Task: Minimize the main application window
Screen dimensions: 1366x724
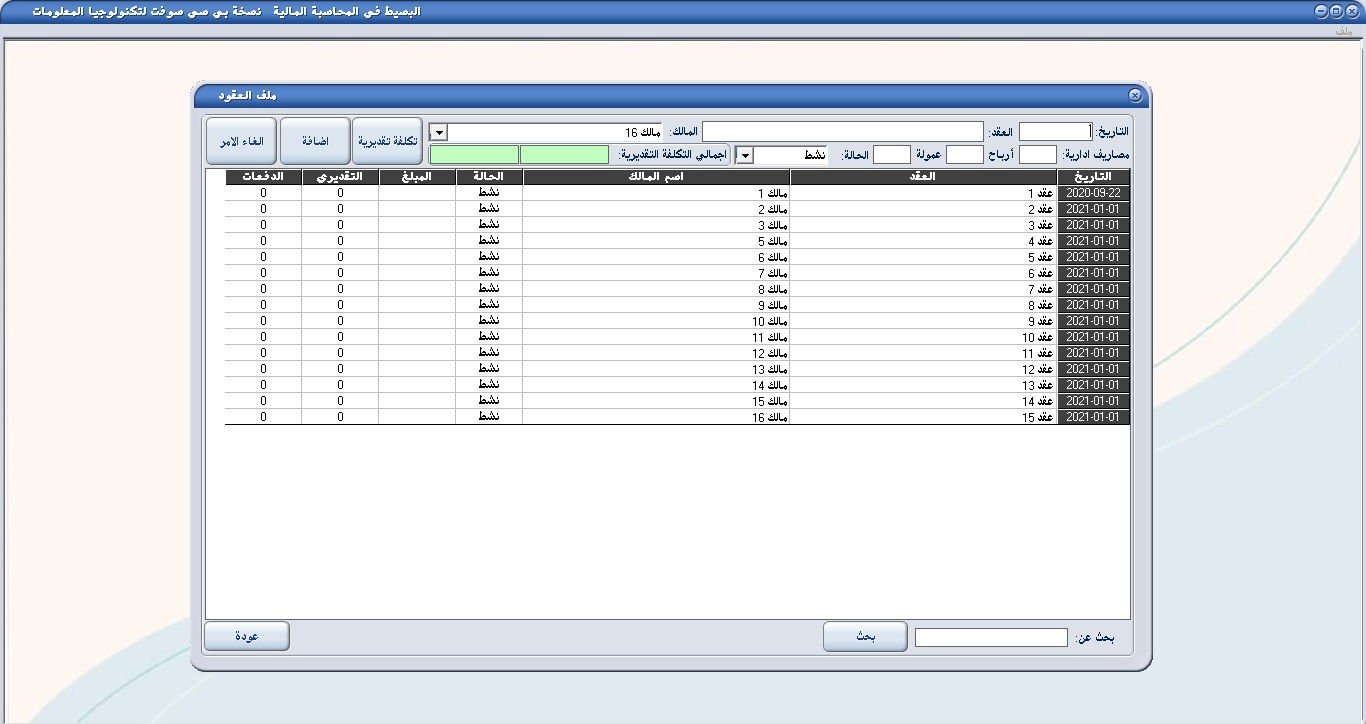Action: (x=1321, y=11)
